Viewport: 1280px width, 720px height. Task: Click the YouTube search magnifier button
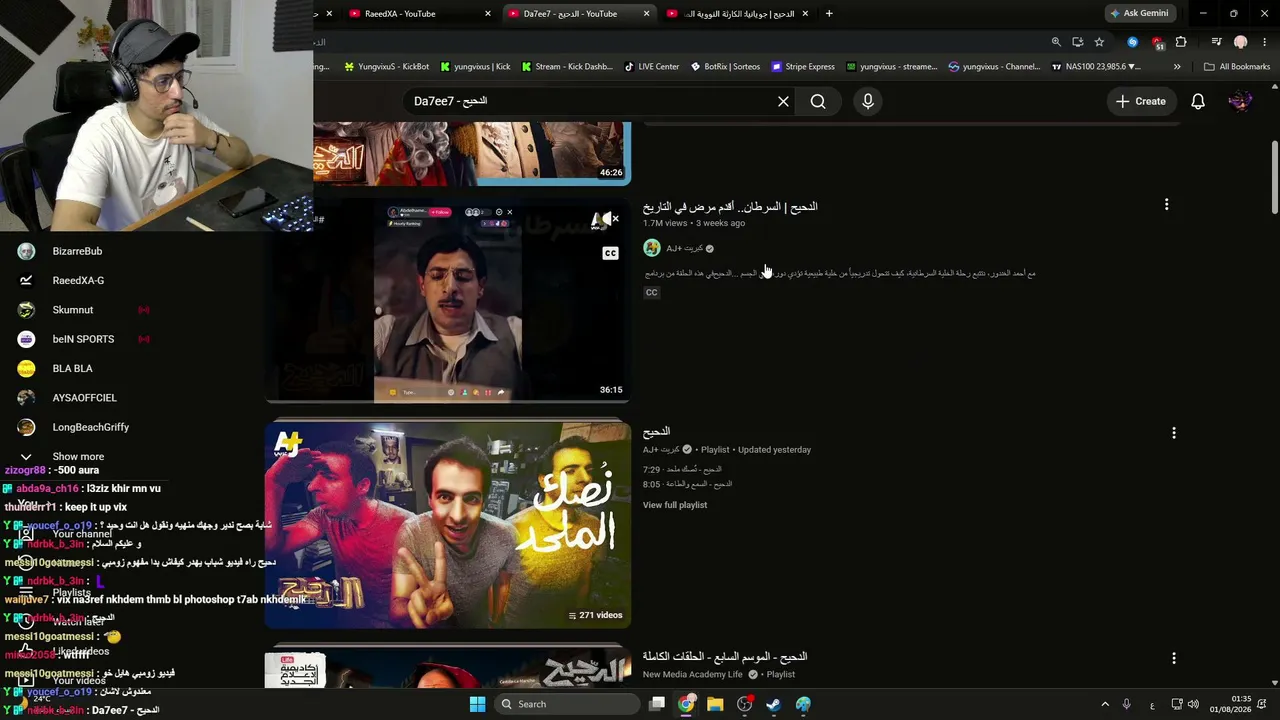(x=818, y=101)
